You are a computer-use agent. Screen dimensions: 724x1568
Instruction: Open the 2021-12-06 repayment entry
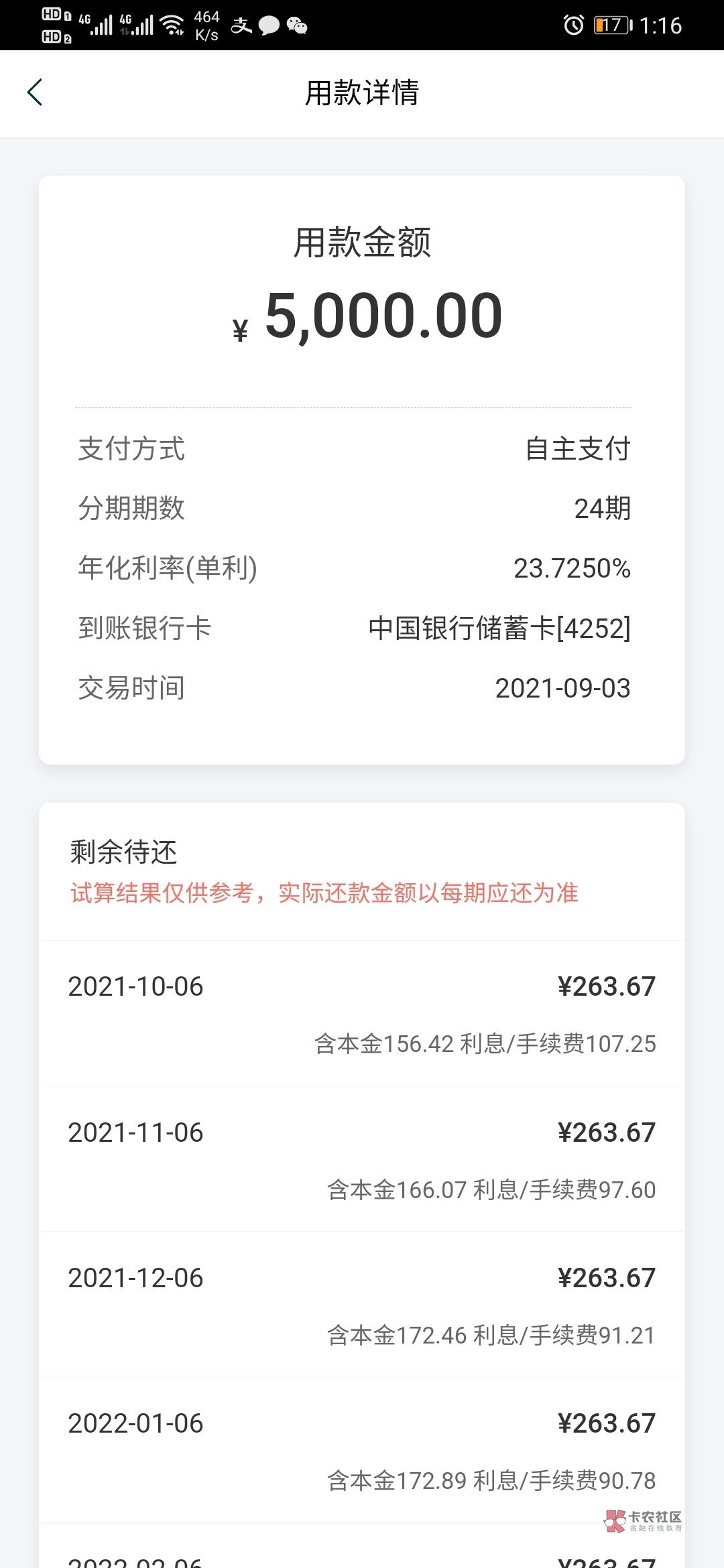pos(362,1305)
